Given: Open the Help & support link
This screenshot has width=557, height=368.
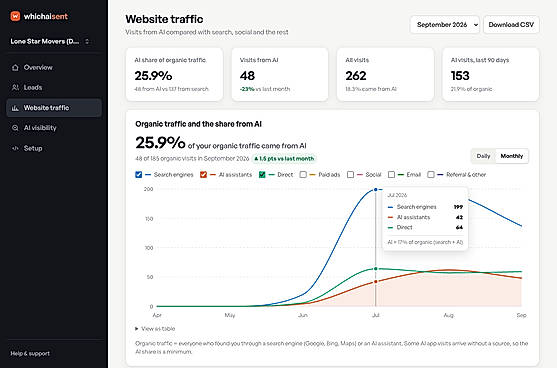Looking at the screenshot, I should [30, 353].
